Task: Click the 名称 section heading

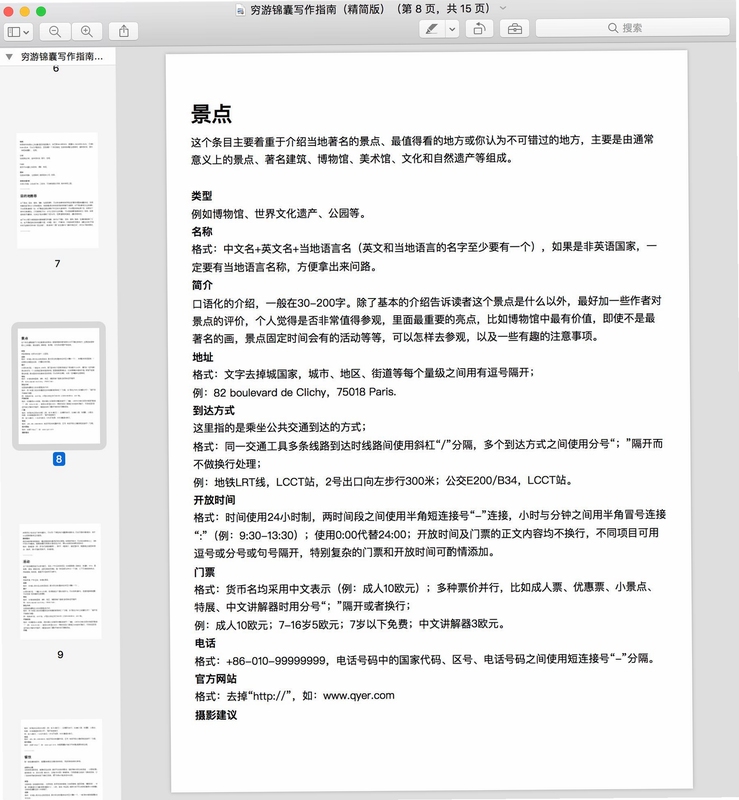Action: tap(202, 232)
